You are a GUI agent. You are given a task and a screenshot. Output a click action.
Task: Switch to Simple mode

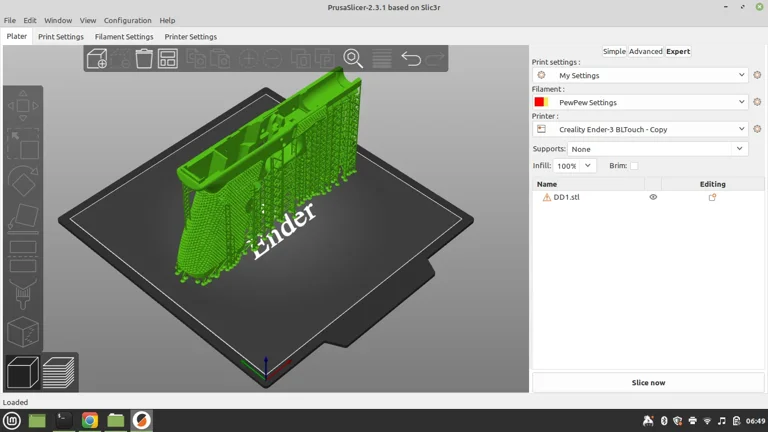point(614,51)
